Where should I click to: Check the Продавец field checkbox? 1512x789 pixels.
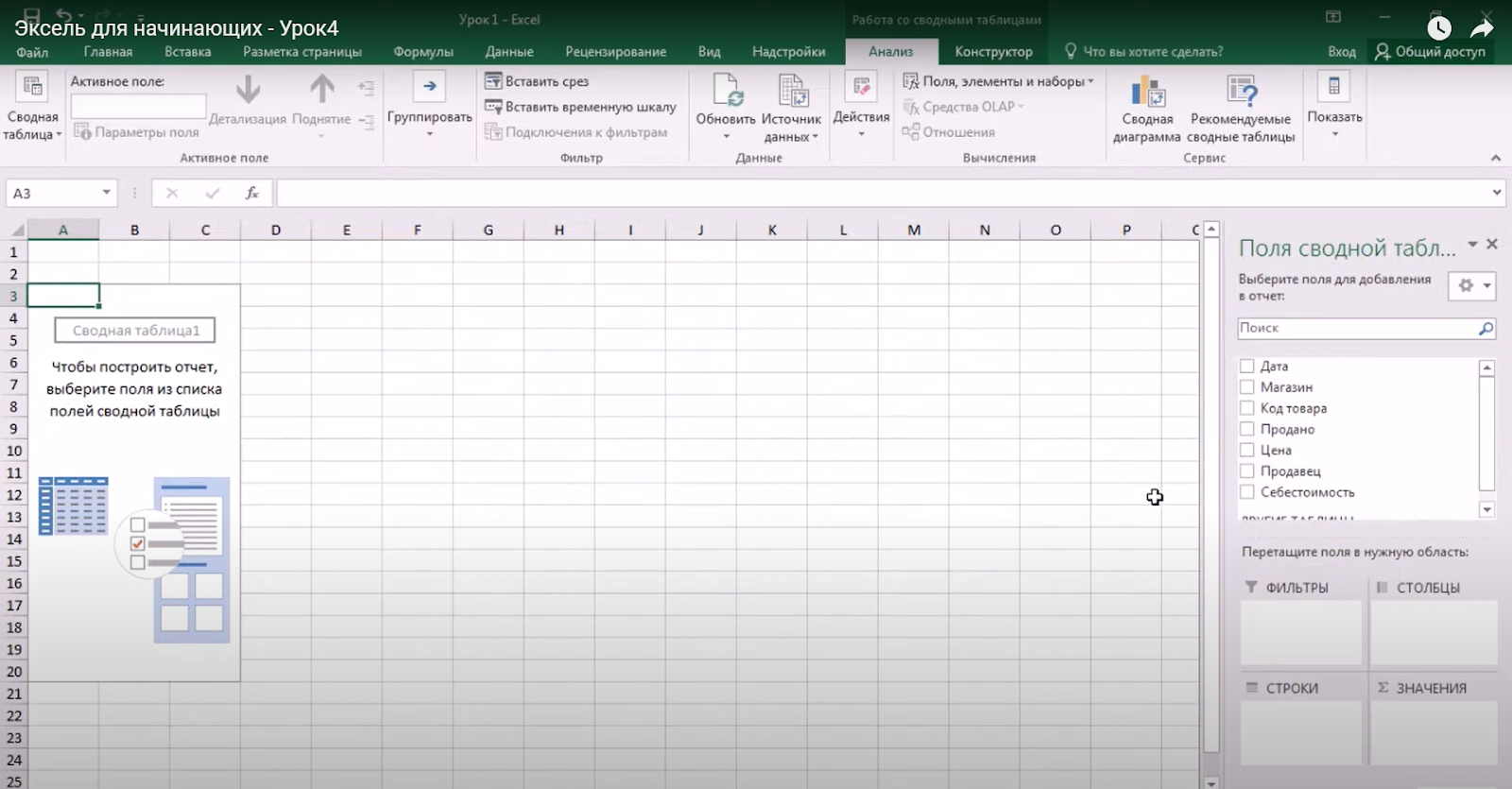(1247, 471)
